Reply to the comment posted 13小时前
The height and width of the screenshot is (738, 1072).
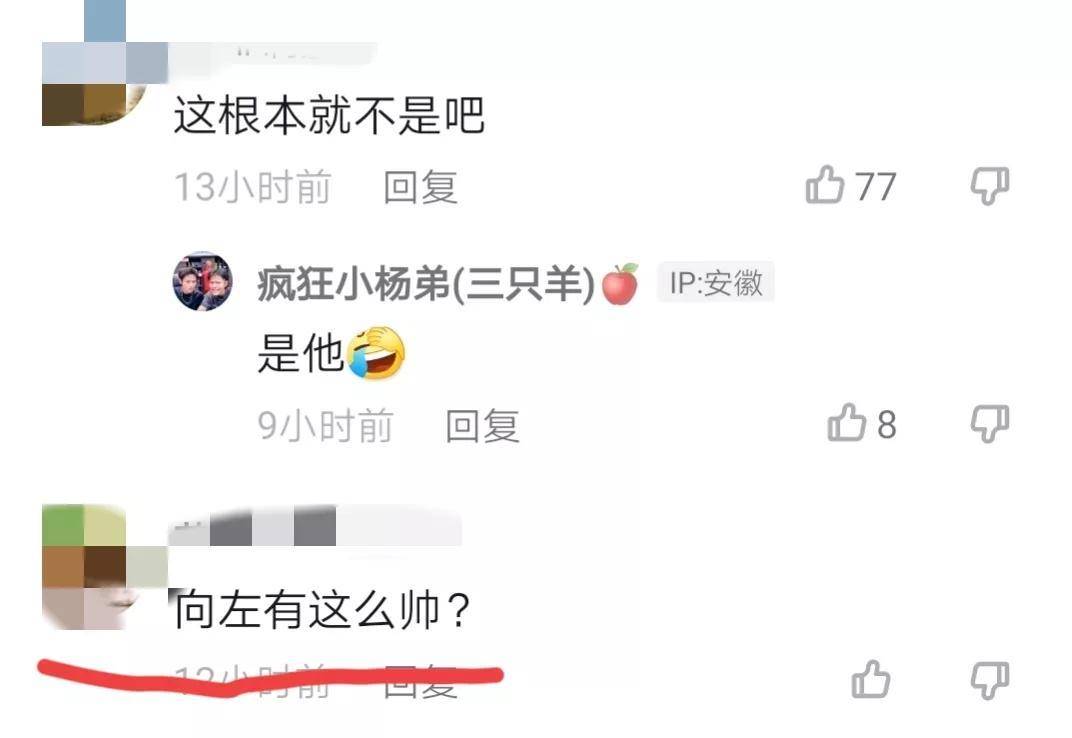coord(420,187)
